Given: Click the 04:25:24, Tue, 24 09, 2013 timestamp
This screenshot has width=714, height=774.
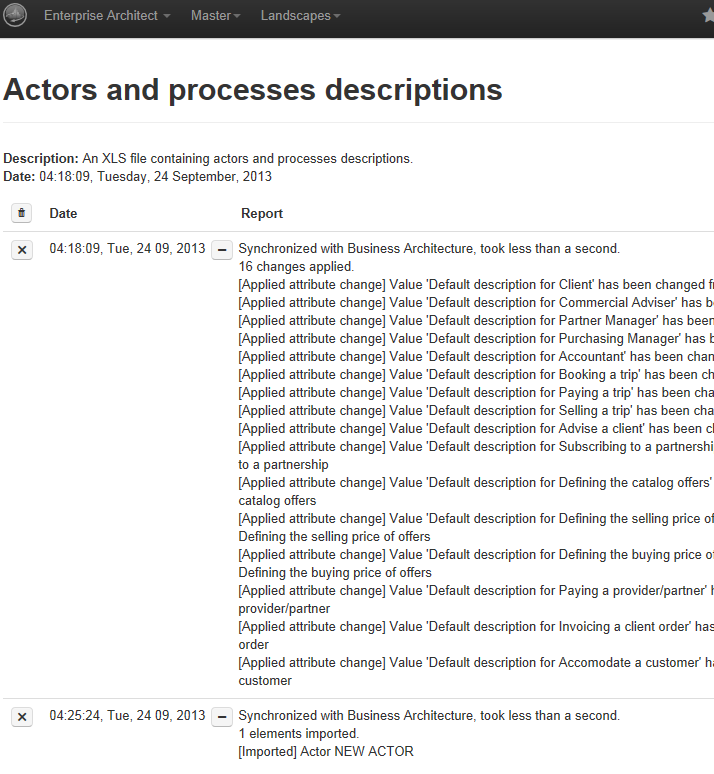Looking at the screenshot, I should pos(127,716).
